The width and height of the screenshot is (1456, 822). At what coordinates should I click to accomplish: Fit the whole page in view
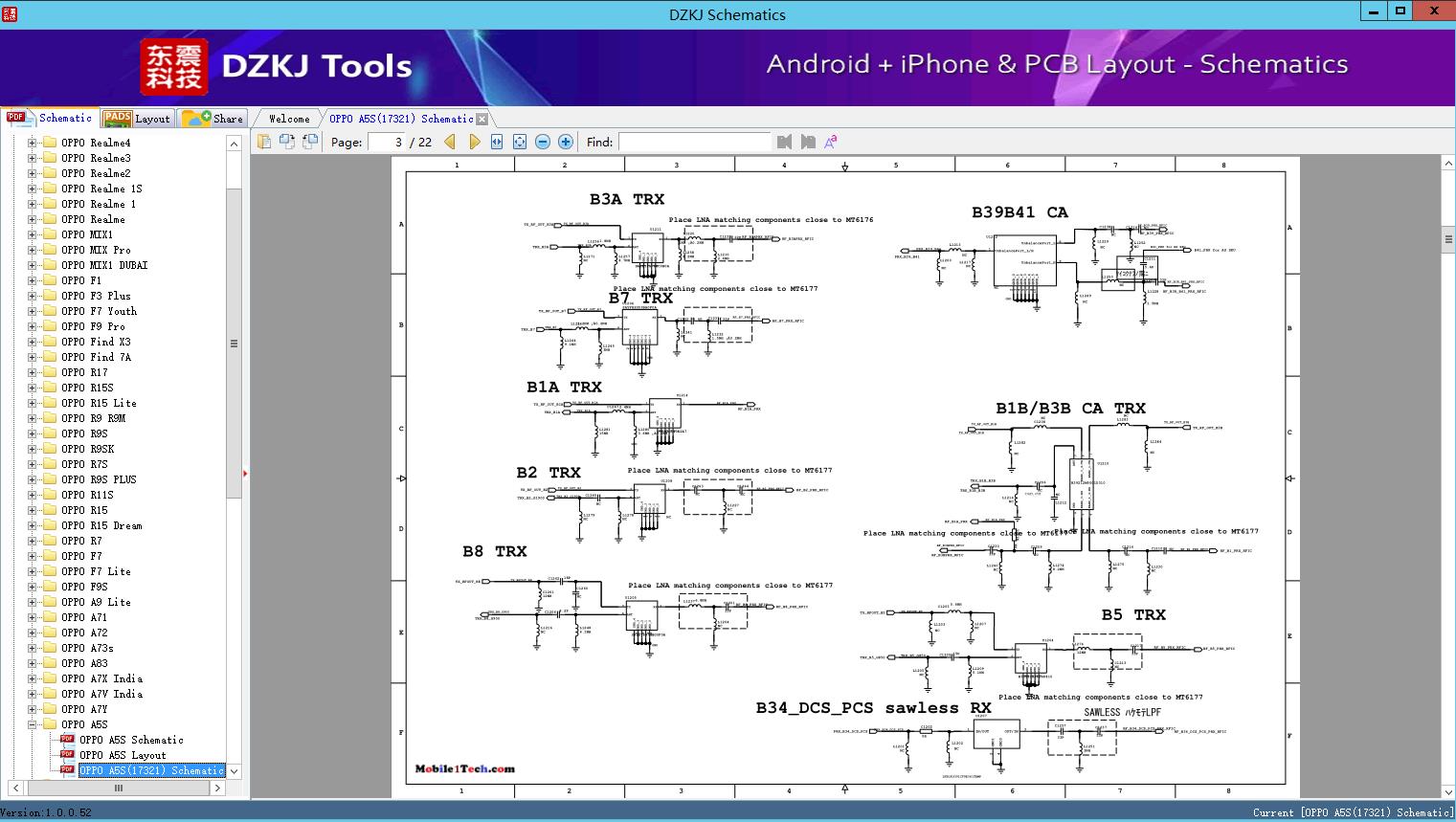coord(519,141)
